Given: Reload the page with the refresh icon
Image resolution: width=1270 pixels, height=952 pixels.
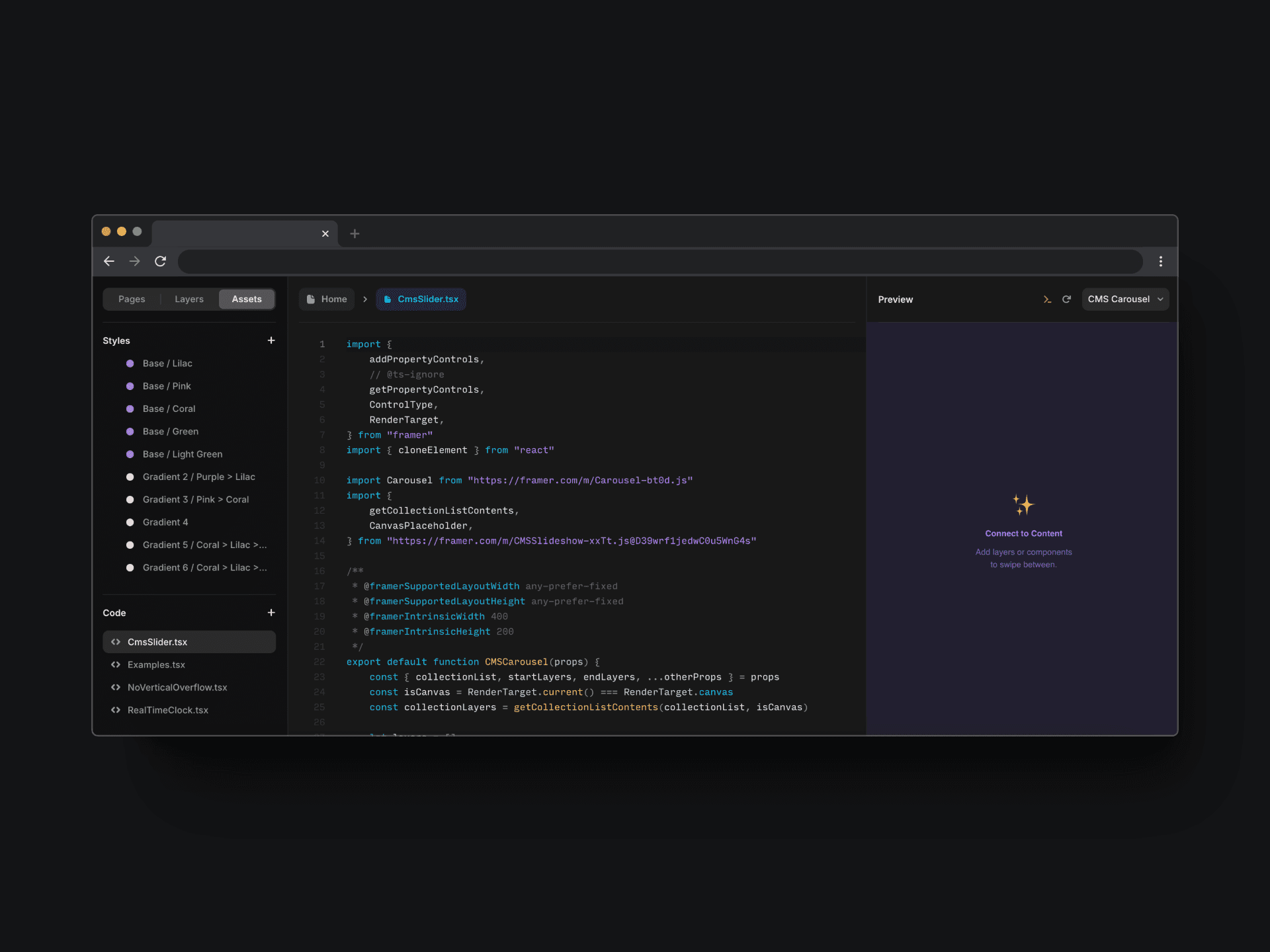Looking at the screenshot, I should click(160, 261).
